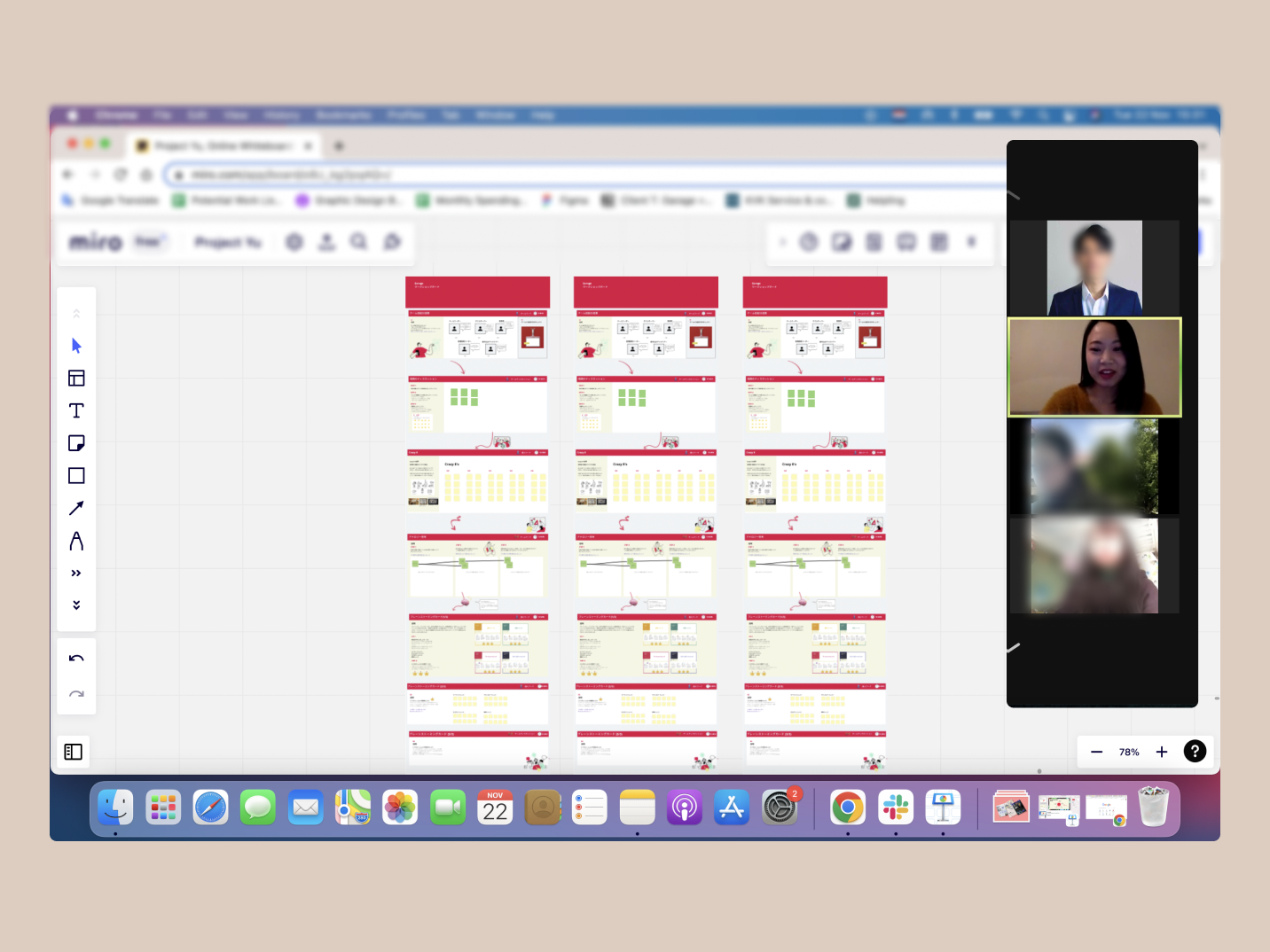This screenshot has width=1270, height=952.
Task: Select the top participant video in suit
Action: pos(1094,268)
